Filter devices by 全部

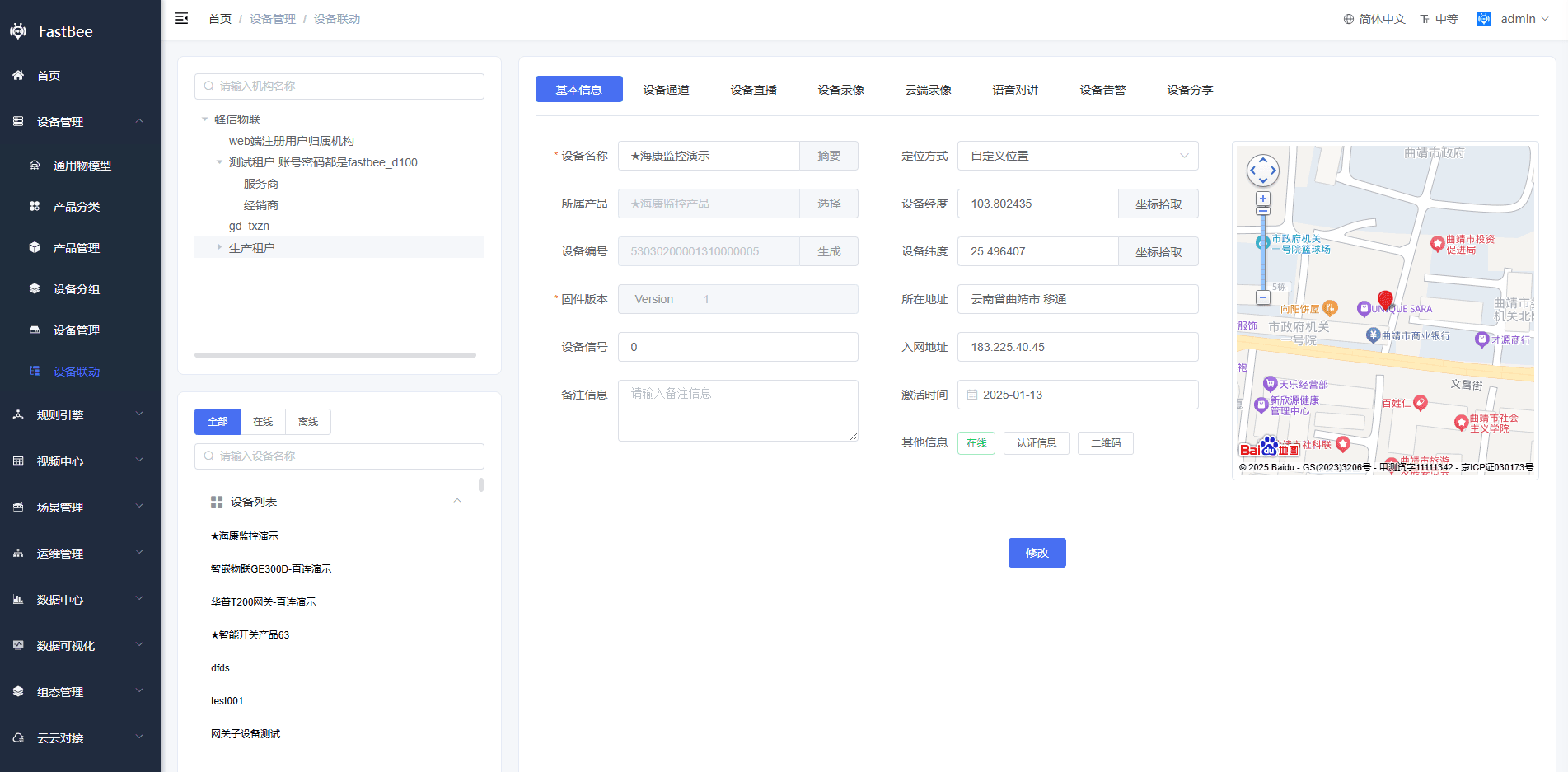tap(218, 422)
